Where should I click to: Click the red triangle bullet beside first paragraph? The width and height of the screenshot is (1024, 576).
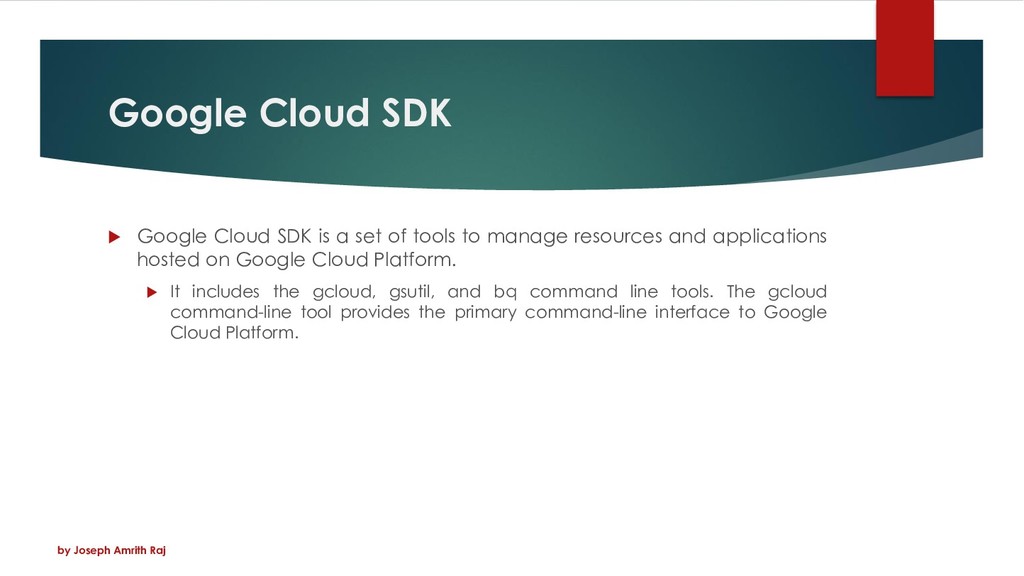coord(114,236)
